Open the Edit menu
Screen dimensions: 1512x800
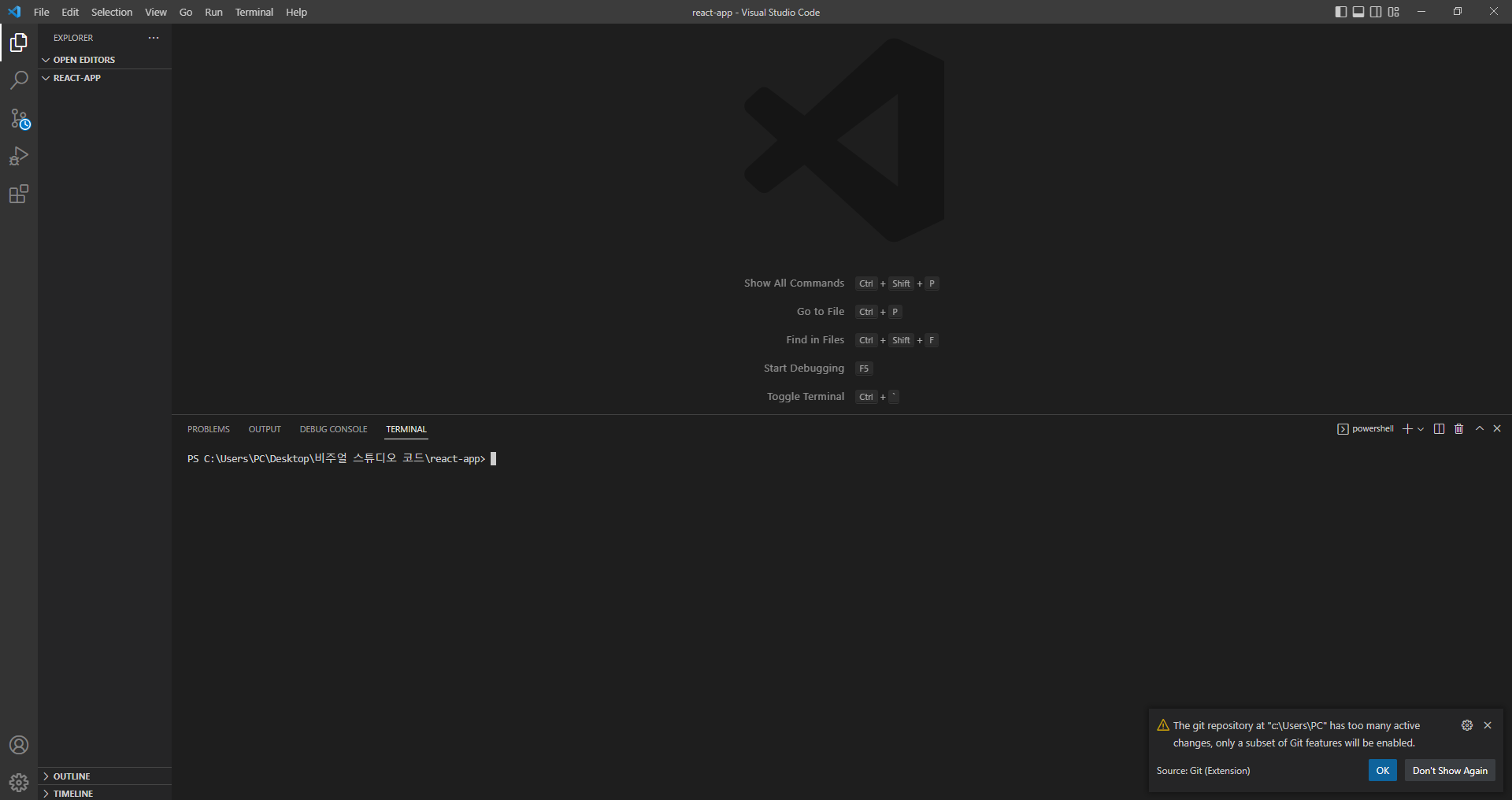click(x=70, y=12)
